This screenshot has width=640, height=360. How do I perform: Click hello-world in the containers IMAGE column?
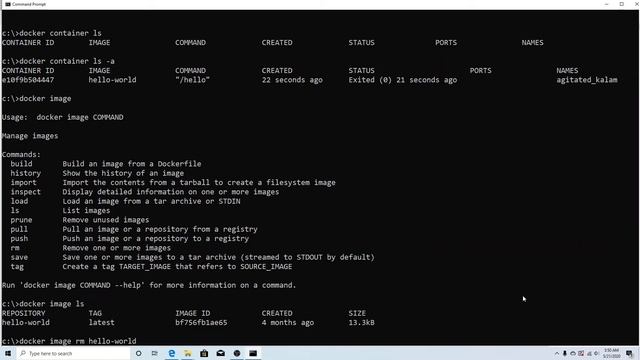point(112,80)
